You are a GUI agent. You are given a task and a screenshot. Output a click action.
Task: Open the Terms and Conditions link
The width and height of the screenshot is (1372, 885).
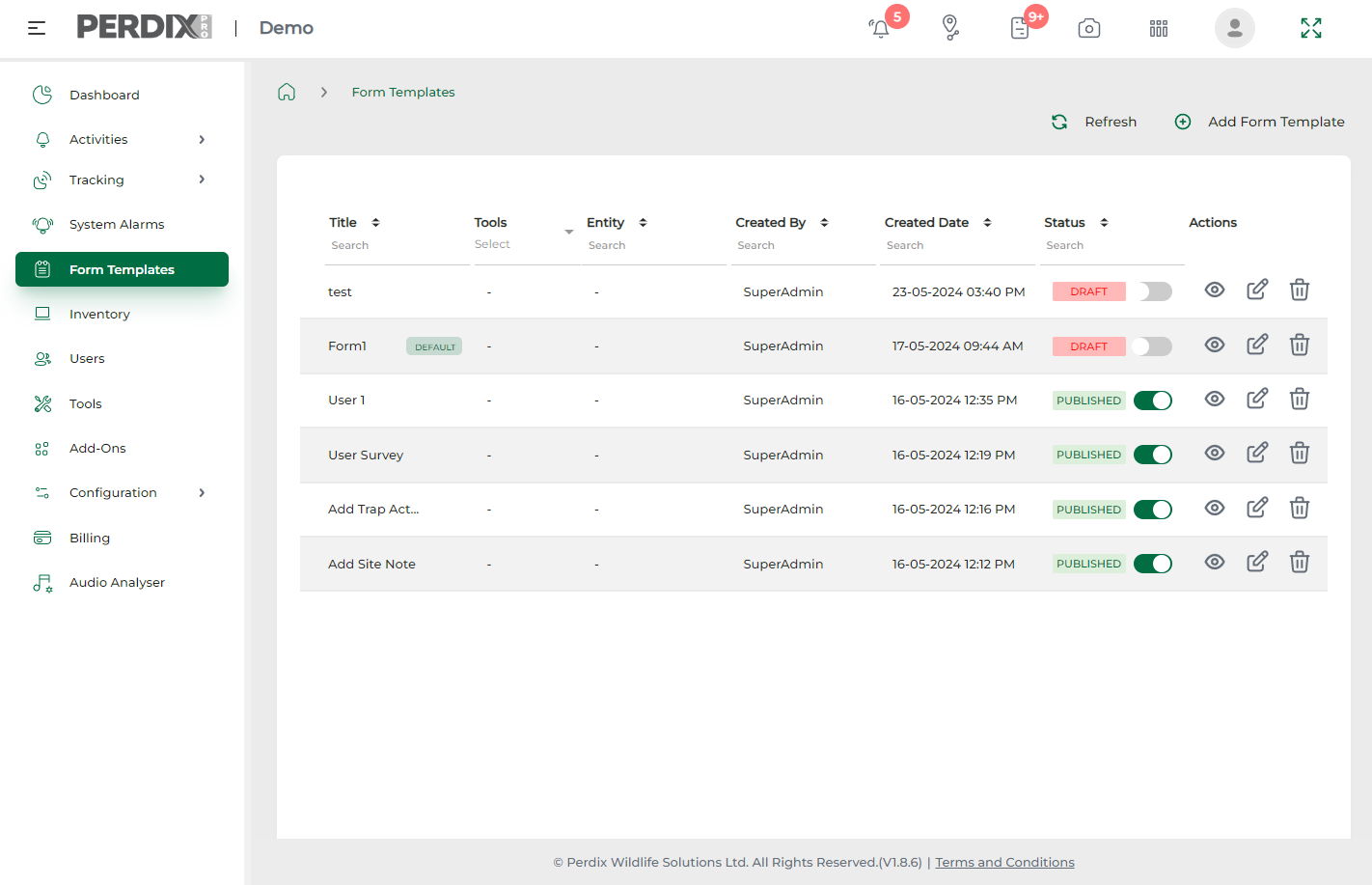tap(1004, 862)
